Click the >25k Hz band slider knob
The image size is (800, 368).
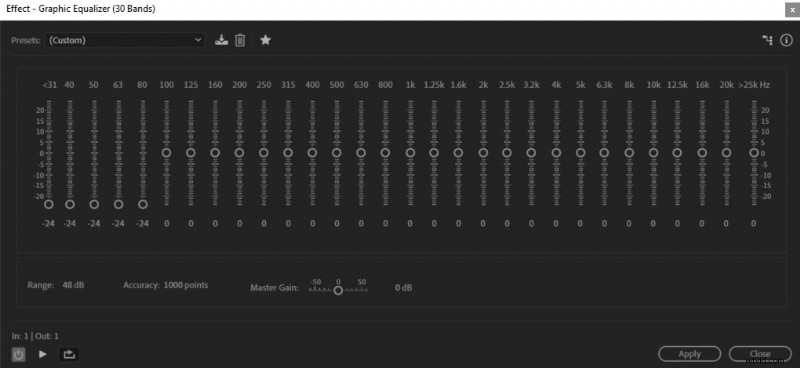pos(754,152)
